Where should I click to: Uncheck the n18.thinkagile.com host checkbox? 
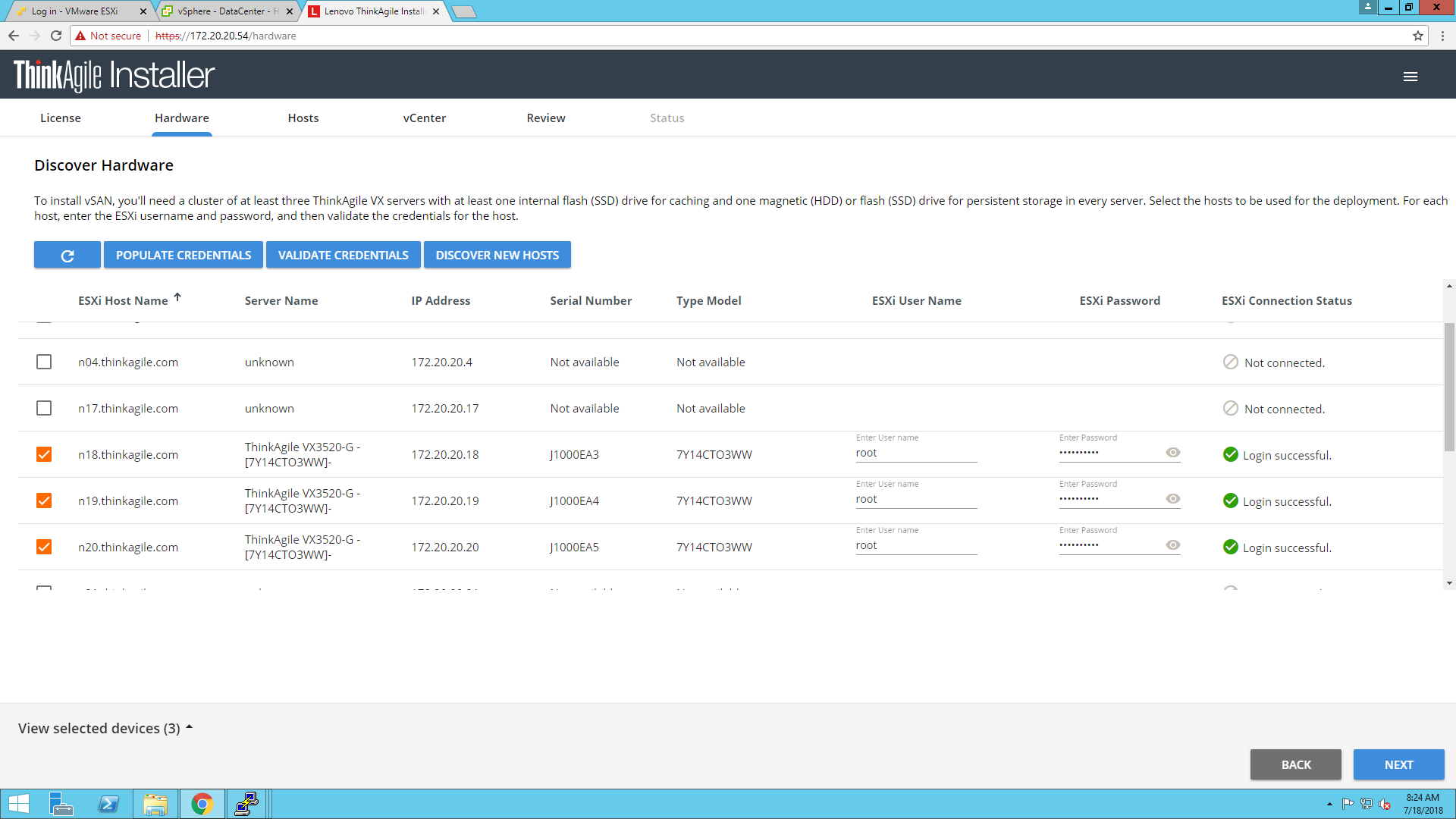44,455
